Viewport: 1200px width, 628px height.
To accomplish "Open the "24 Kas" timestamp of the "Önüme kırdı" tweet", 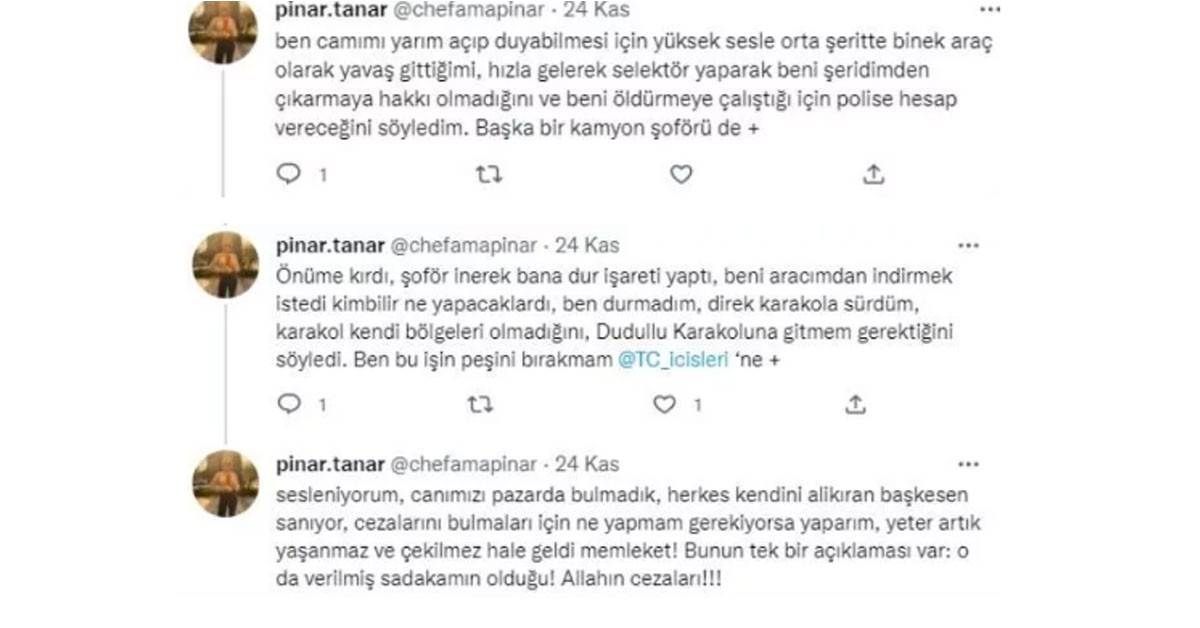I will coord(587,245).
